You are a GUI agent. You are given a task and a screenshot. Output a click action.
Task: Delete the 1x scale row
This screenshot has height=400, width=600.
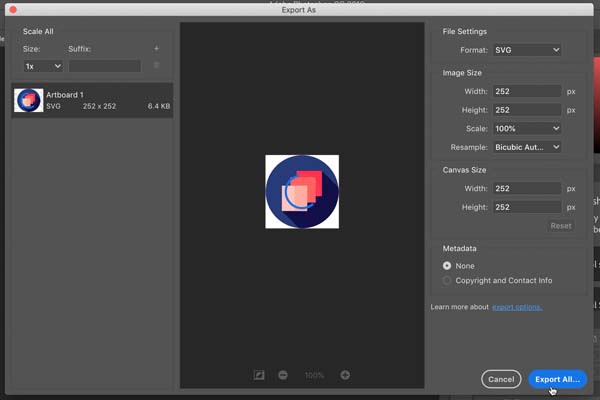coord(156,65)
